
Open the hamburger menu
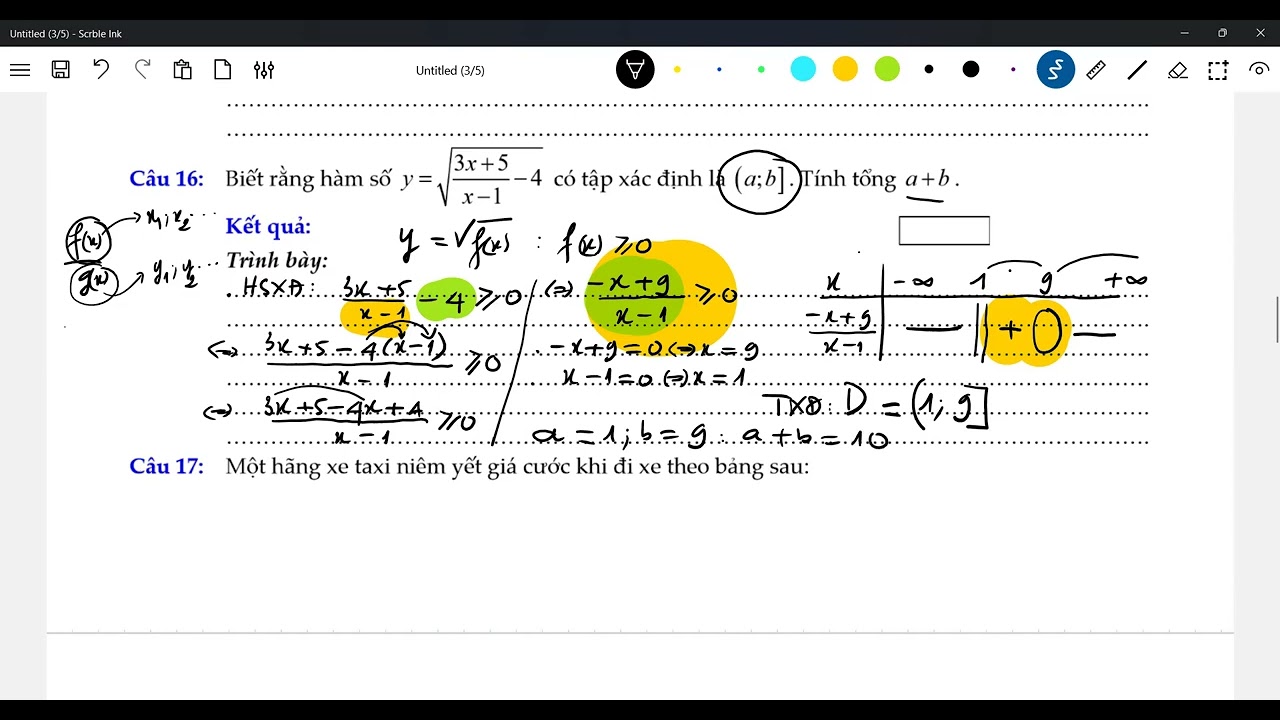pyautogui.click(x=20, y=70)
